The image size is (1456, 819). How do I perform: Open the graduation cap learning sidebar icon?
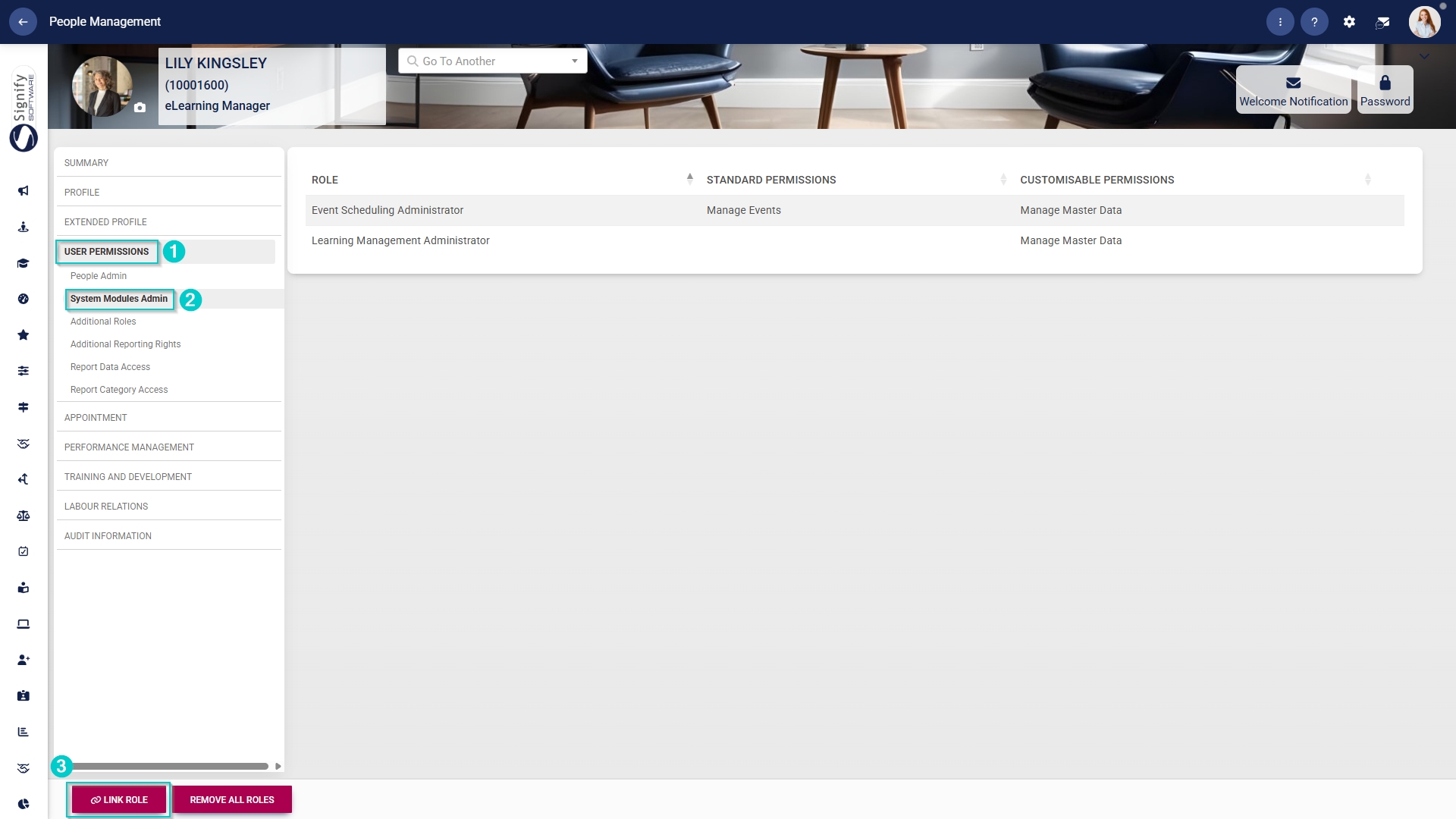click(x=24, y=263)
